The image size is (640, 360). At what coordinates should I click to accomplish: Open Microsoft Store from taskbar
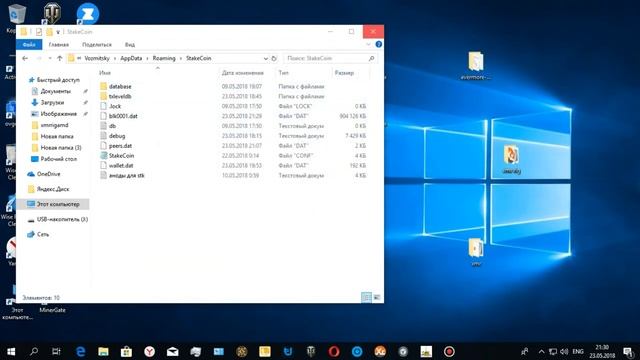[x=126, y=351]
